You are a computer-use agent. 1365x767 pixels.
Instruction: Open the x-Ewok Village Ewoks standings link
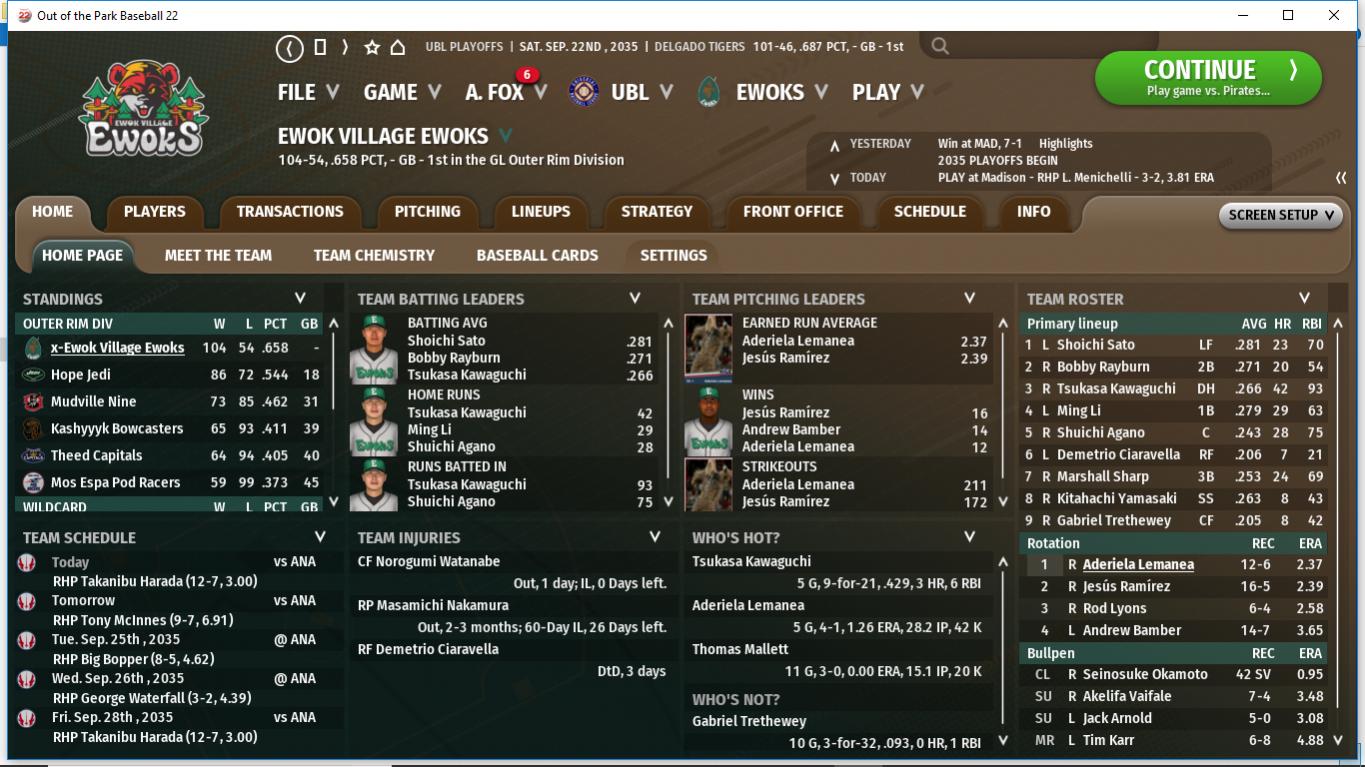tap(117, 348)
